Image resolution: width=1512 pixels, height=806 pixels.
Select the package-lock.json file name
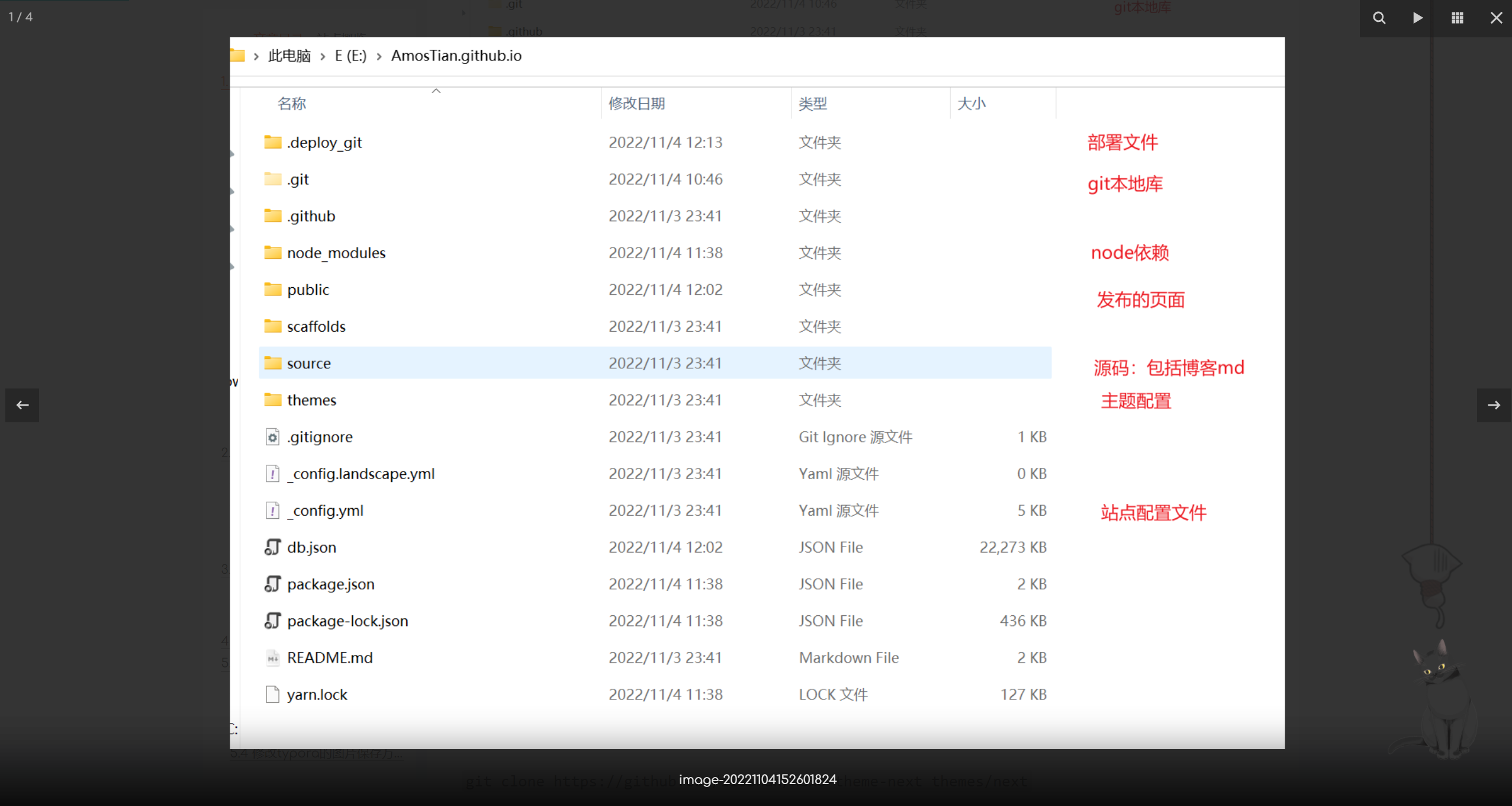[348, 621]
